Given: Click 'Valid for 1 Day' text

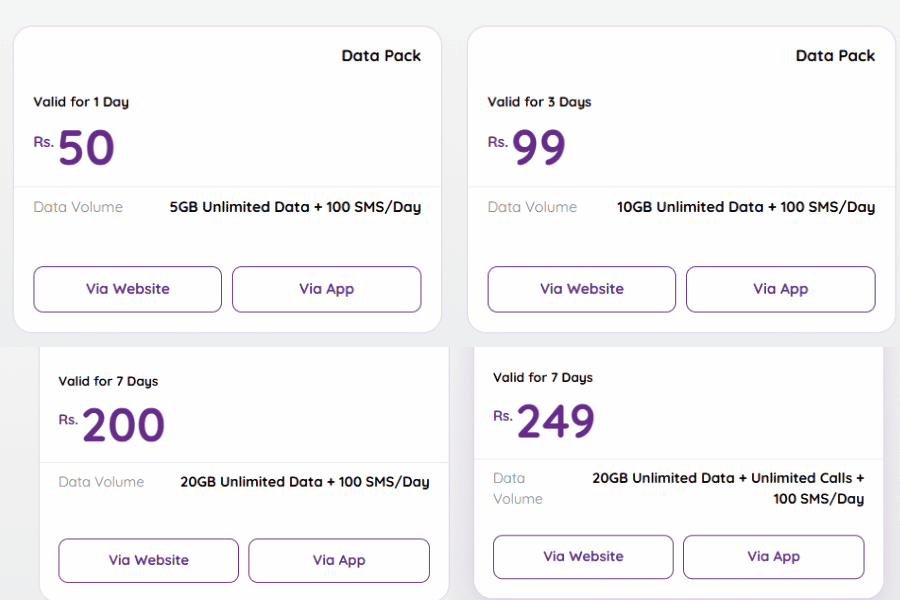Looking at the screenshot, I should [81, 102].
